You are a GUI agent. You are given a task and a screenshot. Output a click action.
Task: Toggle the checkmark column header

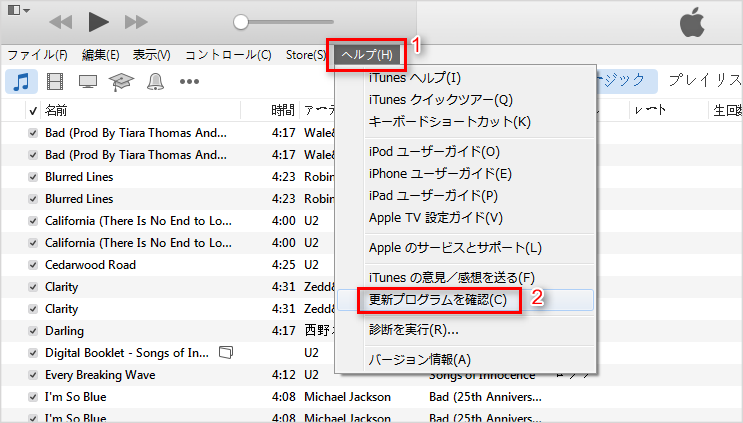[33, 111]
